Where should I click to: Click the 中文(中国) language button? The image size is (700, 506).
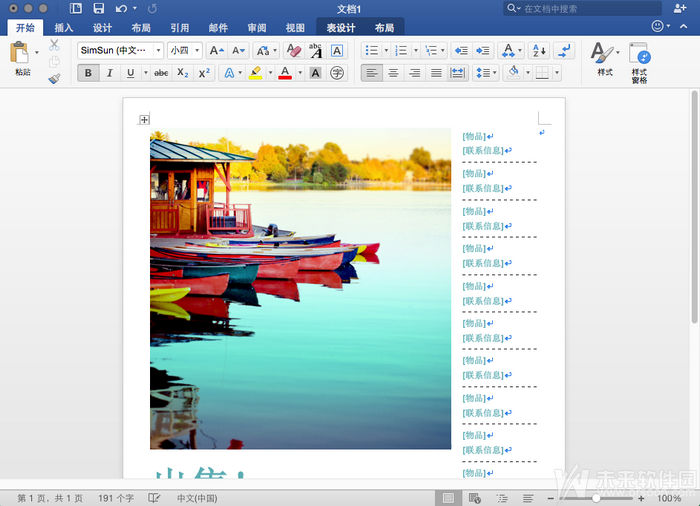pyautogui.click(x=197, y=498)
